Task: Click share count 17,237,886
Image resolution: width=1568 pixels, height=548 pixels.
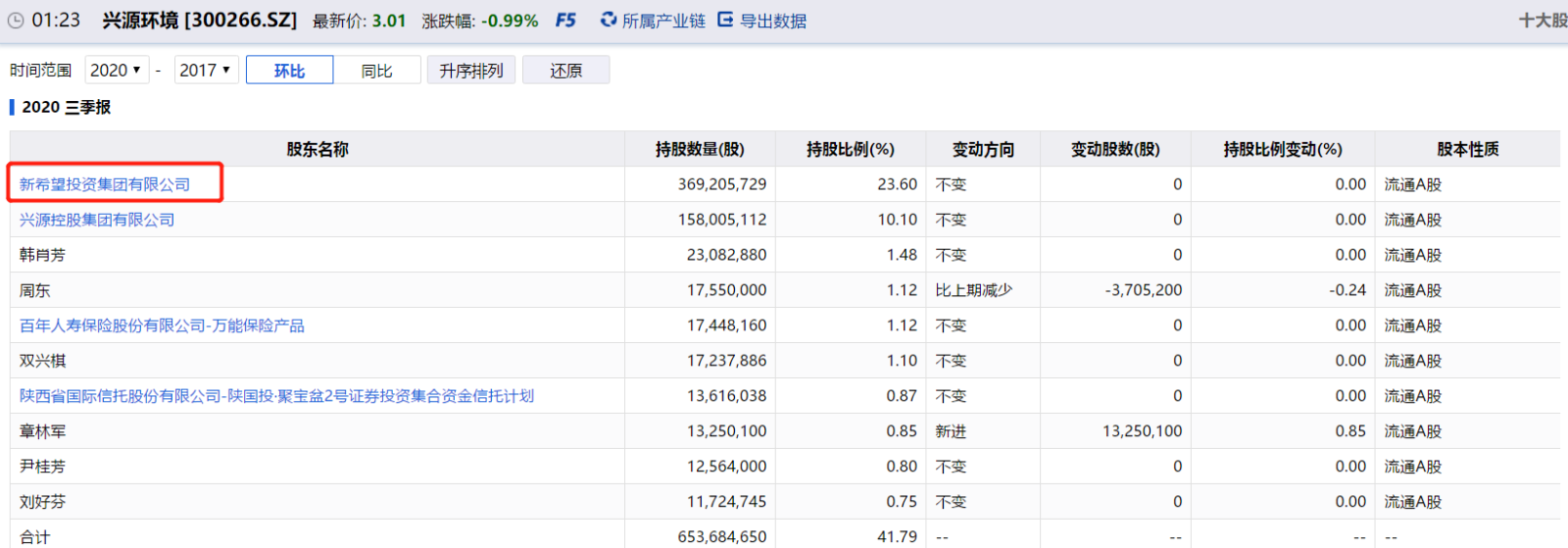Action: 726,361
